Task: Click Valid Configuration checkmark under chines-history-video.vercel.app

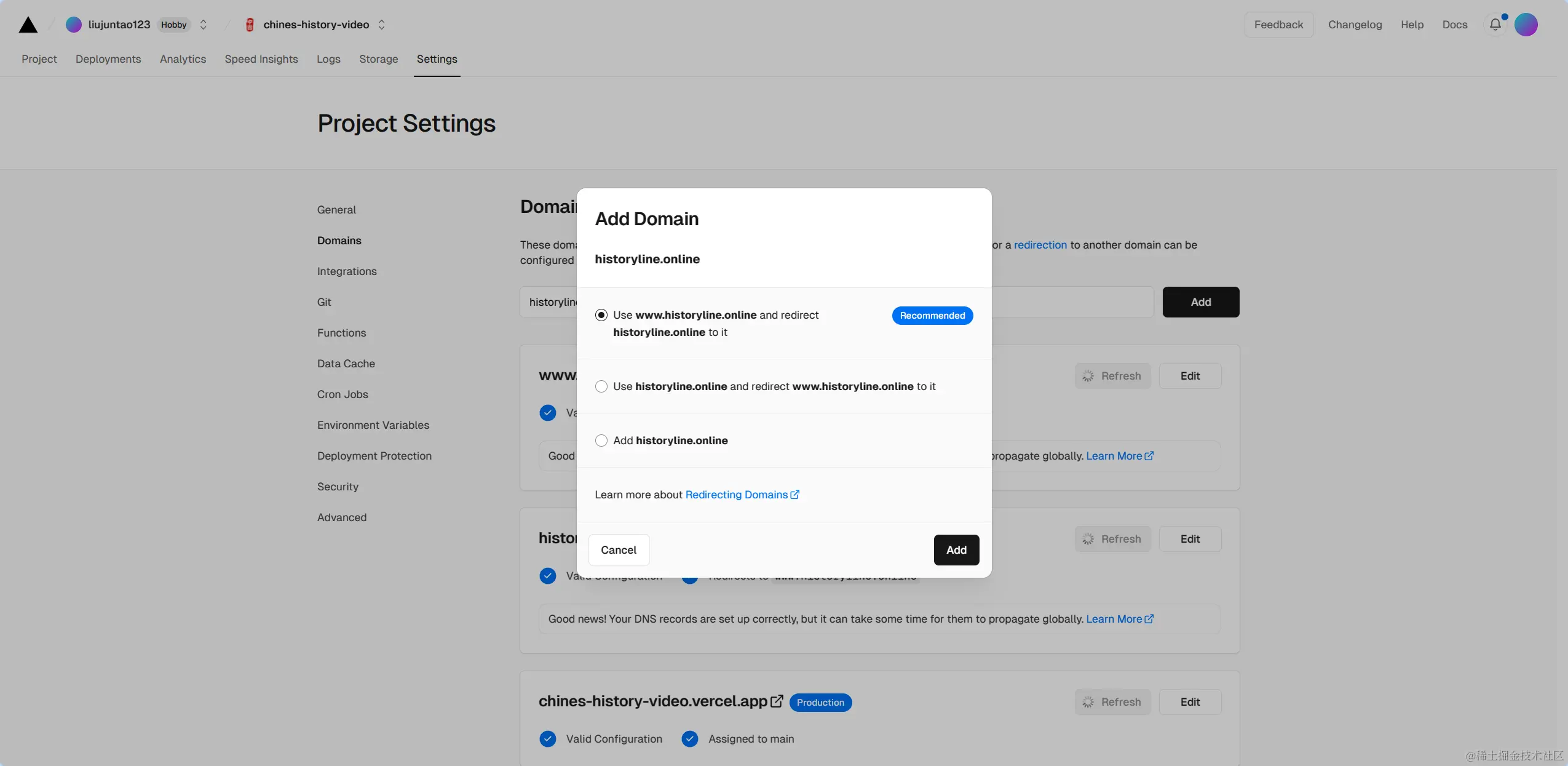Action: [x=547, y=739]
